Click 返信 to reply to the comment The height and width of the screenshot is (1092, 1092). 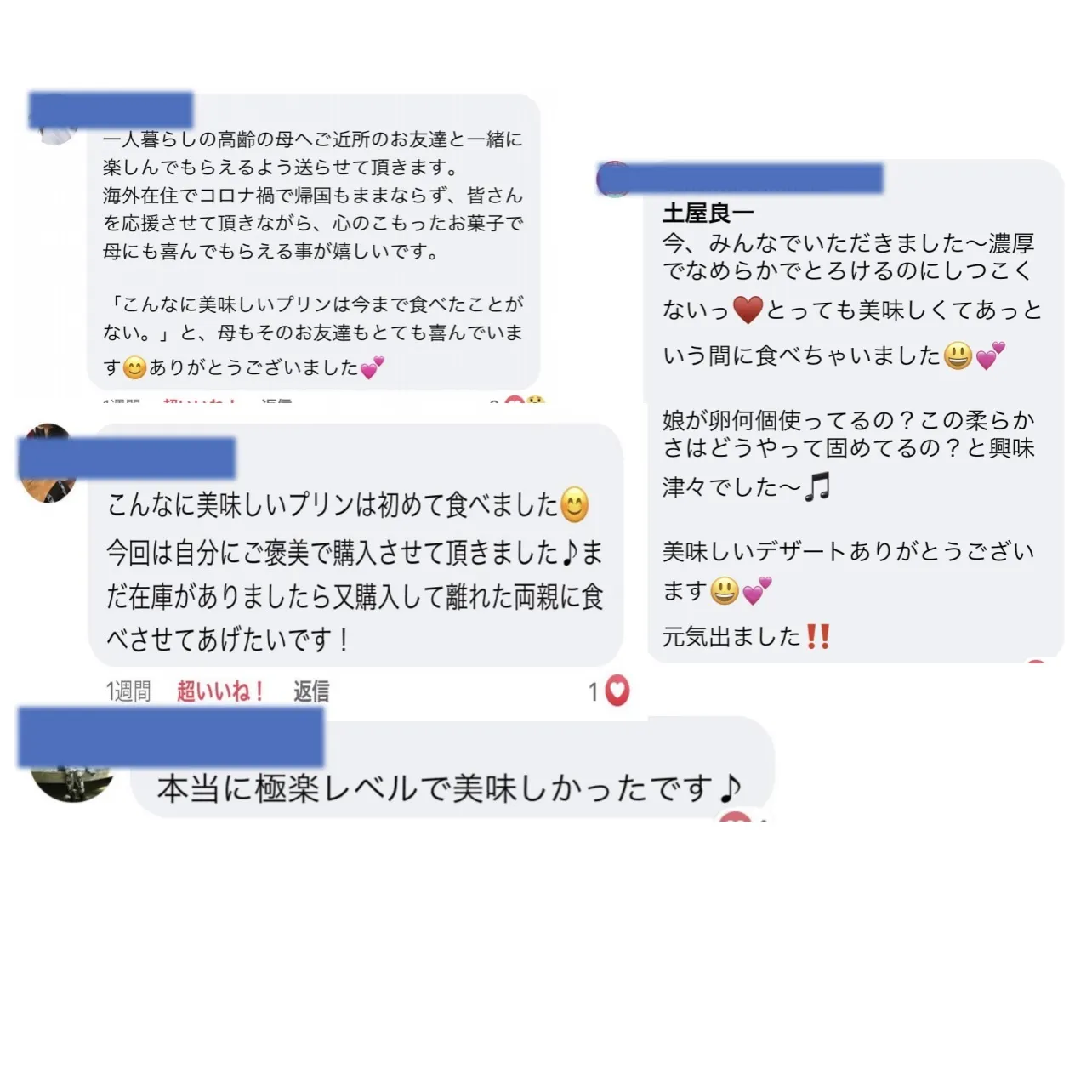coord(310,691)
